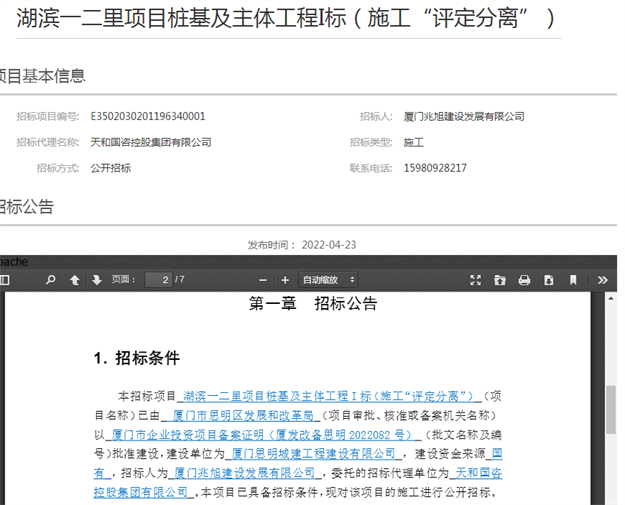The width and height of the screenshot is (625, 505).
Task: Click the project name link 湖滨一二里项目桩基及主体工程
Action: pyautogui.click(x=328, y=396)
